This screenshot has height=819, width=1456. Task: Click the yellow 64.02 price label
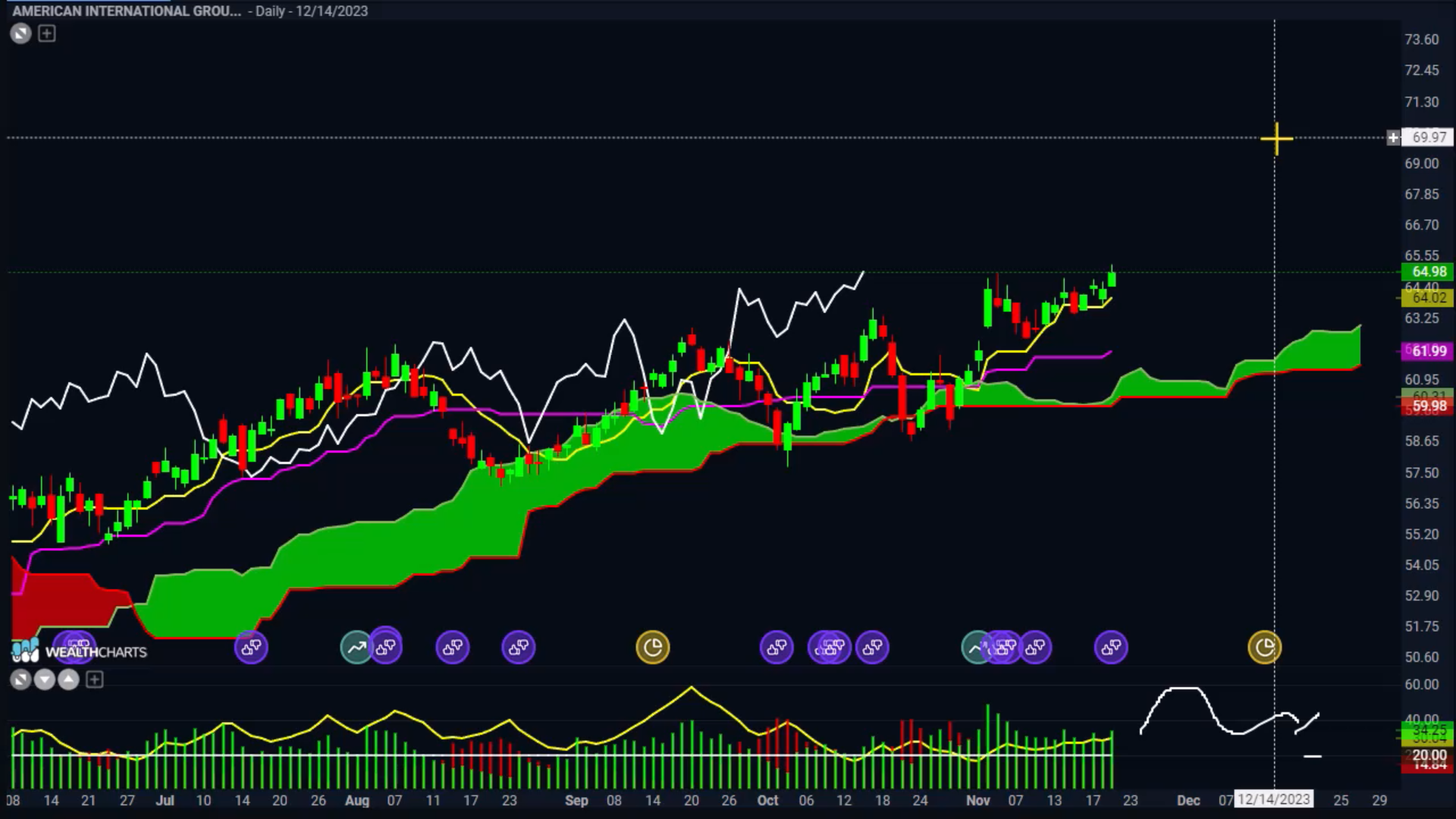click(1428, 298)
